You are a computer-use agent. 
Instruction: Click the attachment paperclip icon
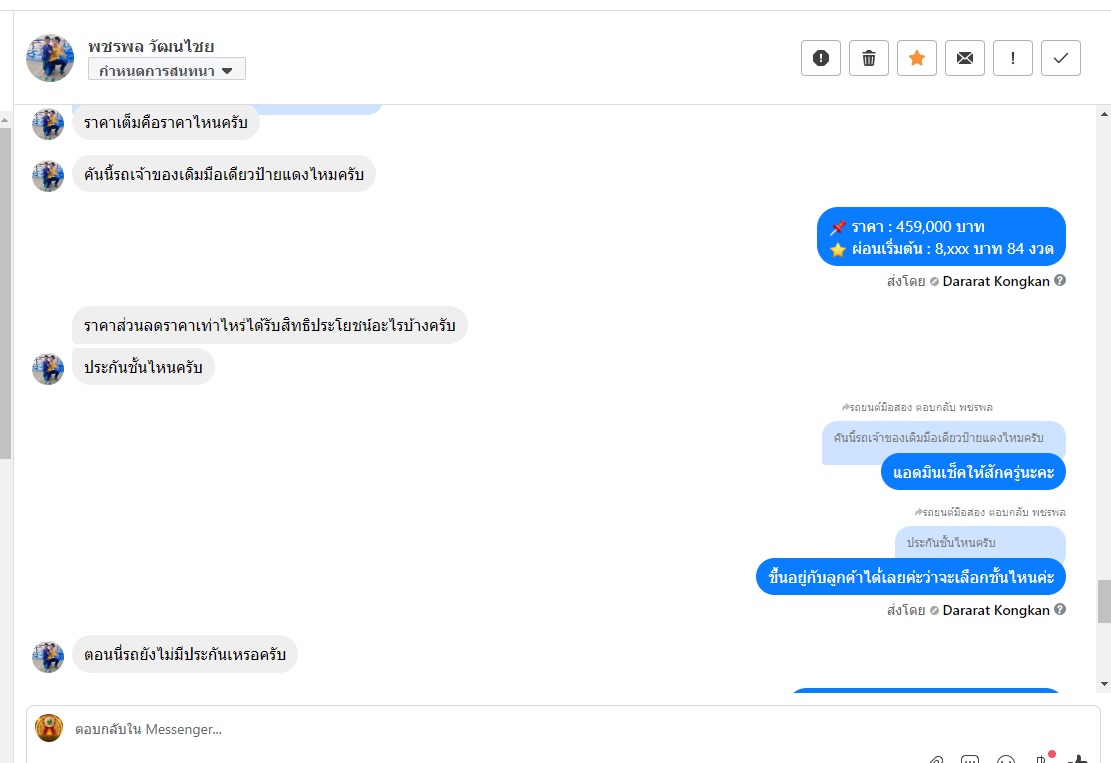[x=935, y=760]
